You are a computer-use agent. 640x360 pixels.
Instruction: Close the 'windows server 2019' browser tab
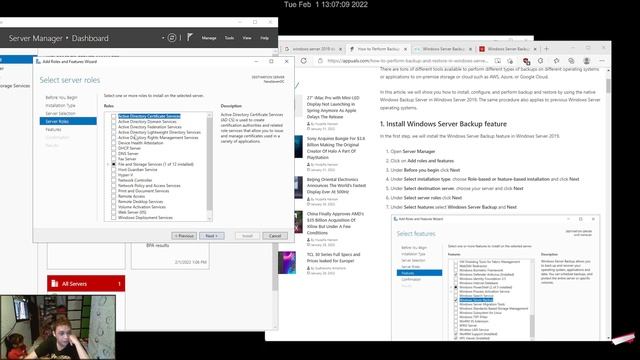(x=340, y=49)
